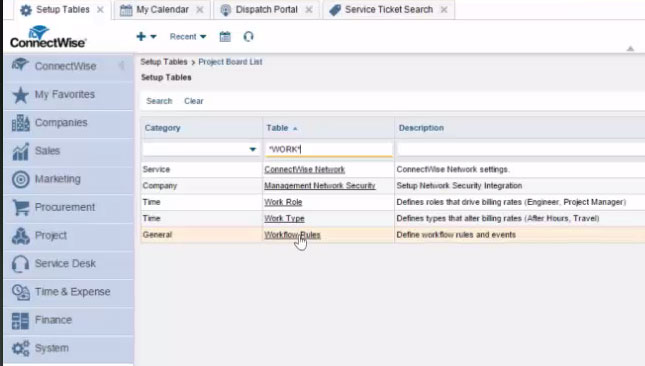Open the Time & Expense icon
The width and height of the screenshot is (645, 366).
(x=21, y=292)
